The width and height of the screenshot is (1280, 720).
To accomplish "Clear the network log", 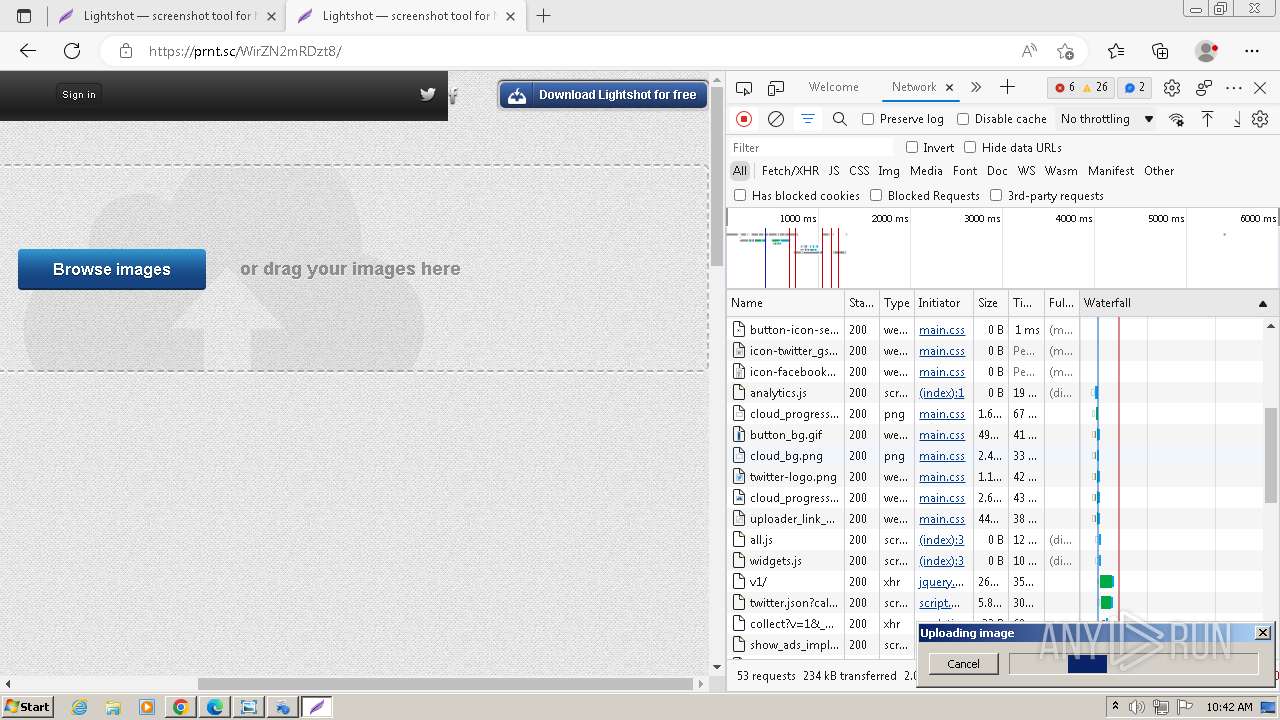I will pos(776,119).
